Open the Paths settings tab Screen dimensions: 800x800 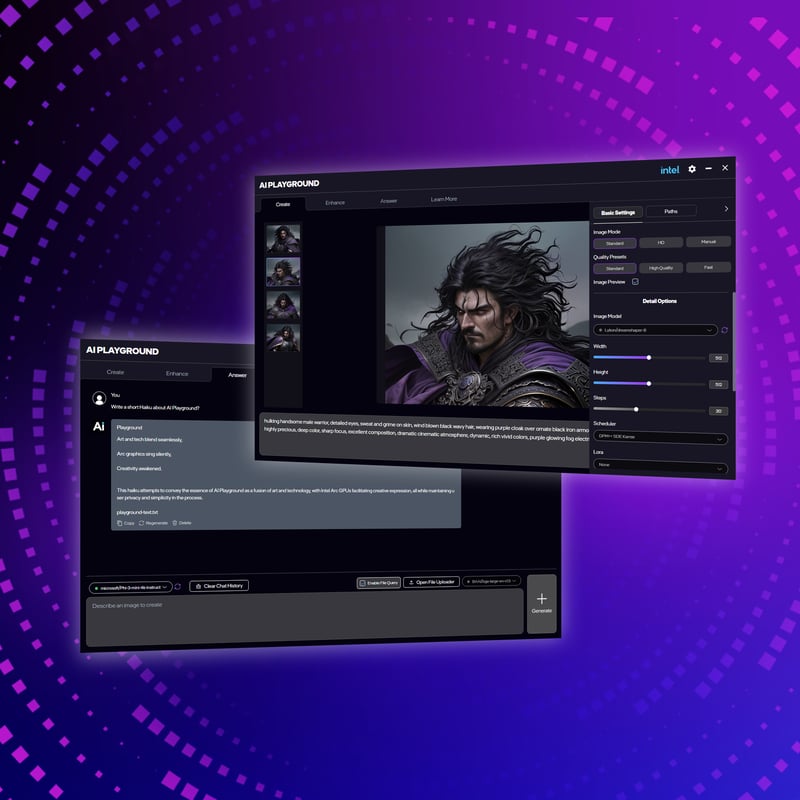pyautogui.click(x=671, y=211)
